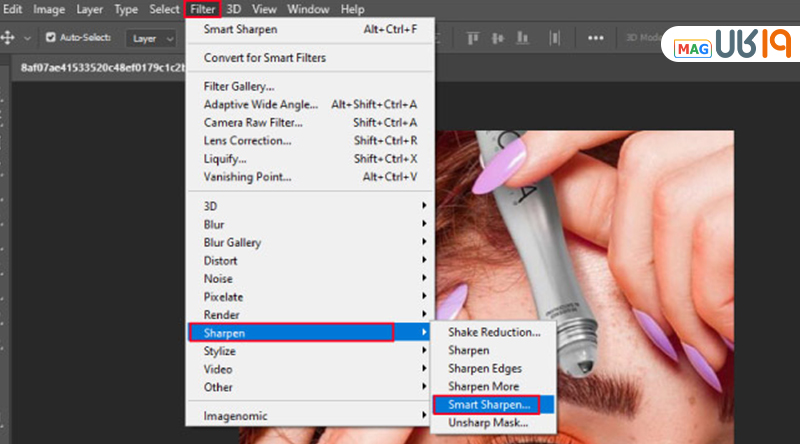Image resolution: width=800 pixels, height=444 pixels.
Task: Open the Auto-Select Layer dropdown
Action: (x=154, y=38)
